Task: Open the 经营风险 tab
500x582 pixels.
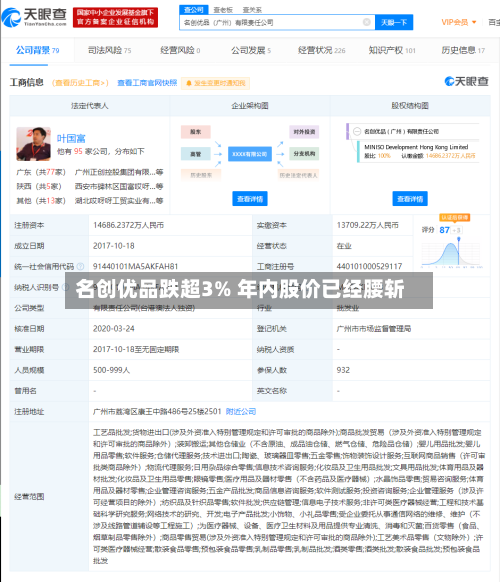Action: 180,50
